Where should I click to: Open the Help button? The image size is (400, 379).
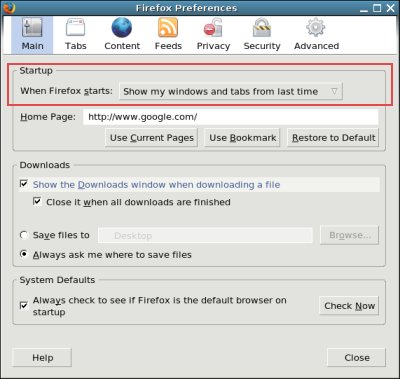click(x=42, y=358)
